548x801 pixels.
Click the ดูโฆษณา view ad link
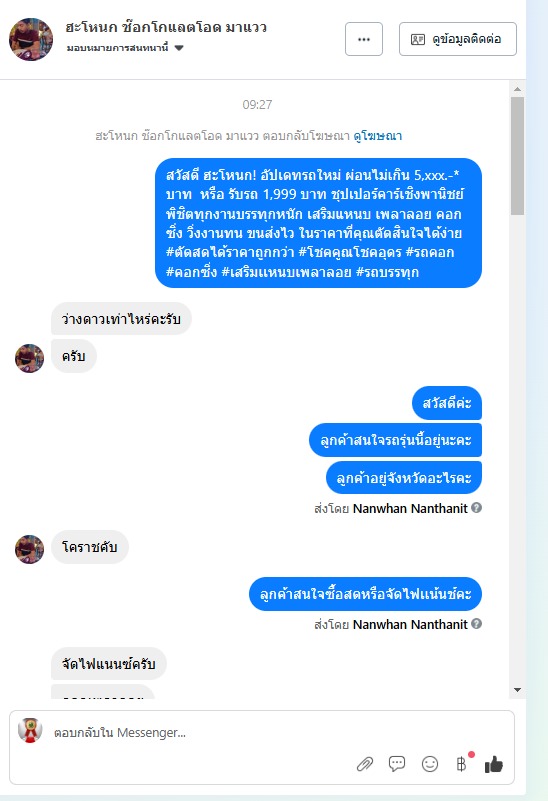pos(377,136)
